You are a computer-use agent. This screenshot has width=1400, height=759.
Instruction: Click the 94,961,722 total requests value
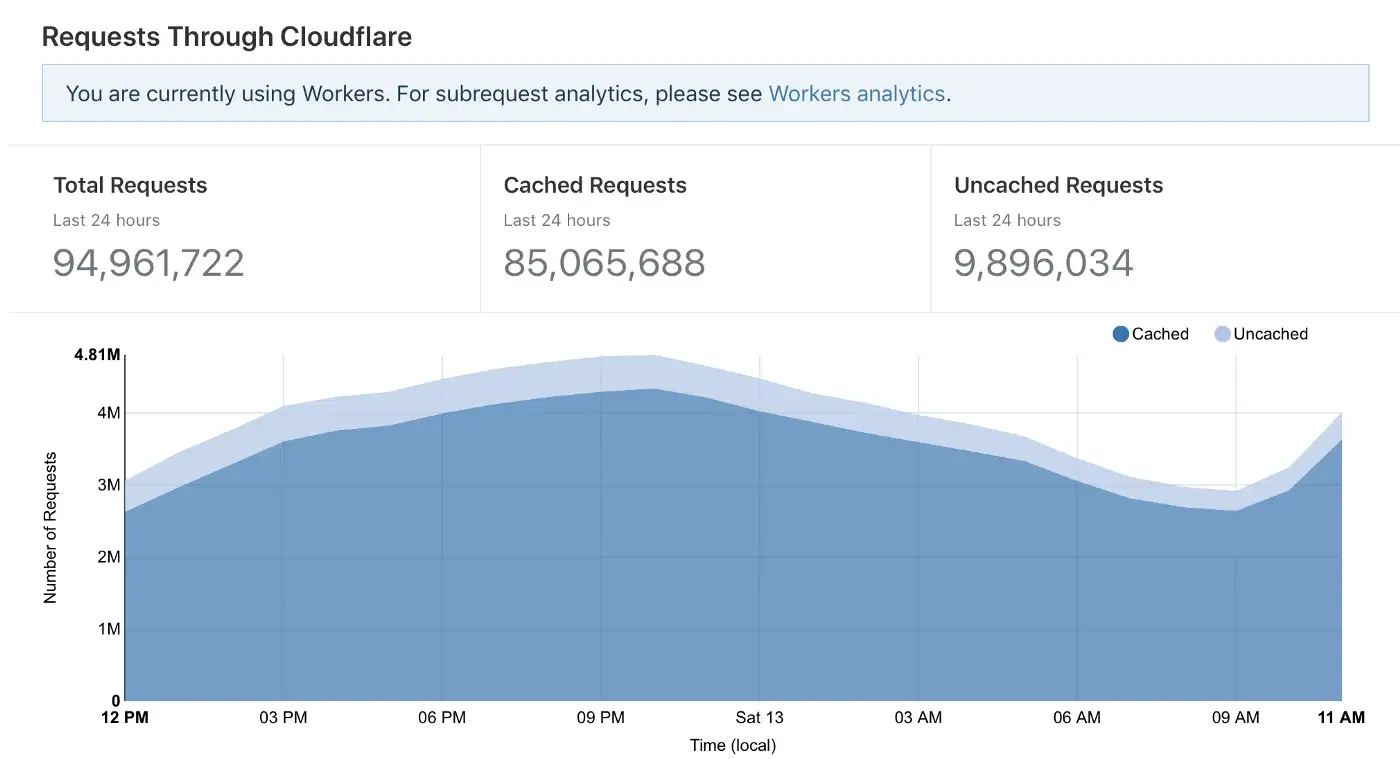click(x=148, y=262)
